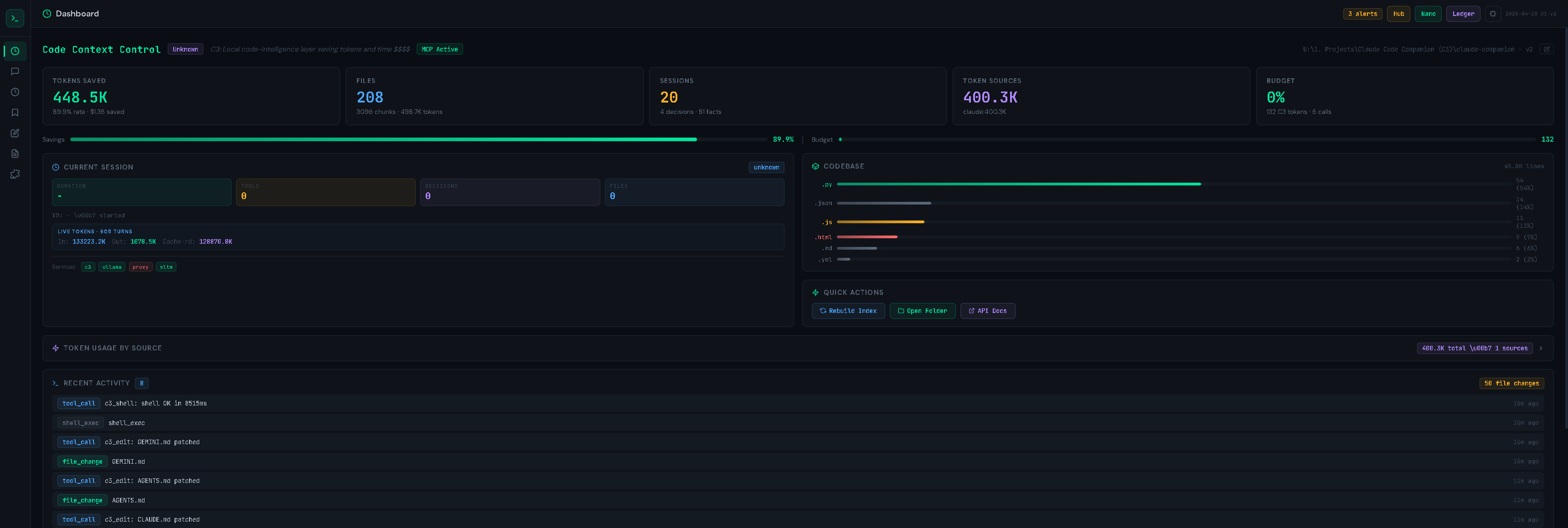Open the file_change GEMINI.md row
The image size is (1568, 528).
point(798,461)
